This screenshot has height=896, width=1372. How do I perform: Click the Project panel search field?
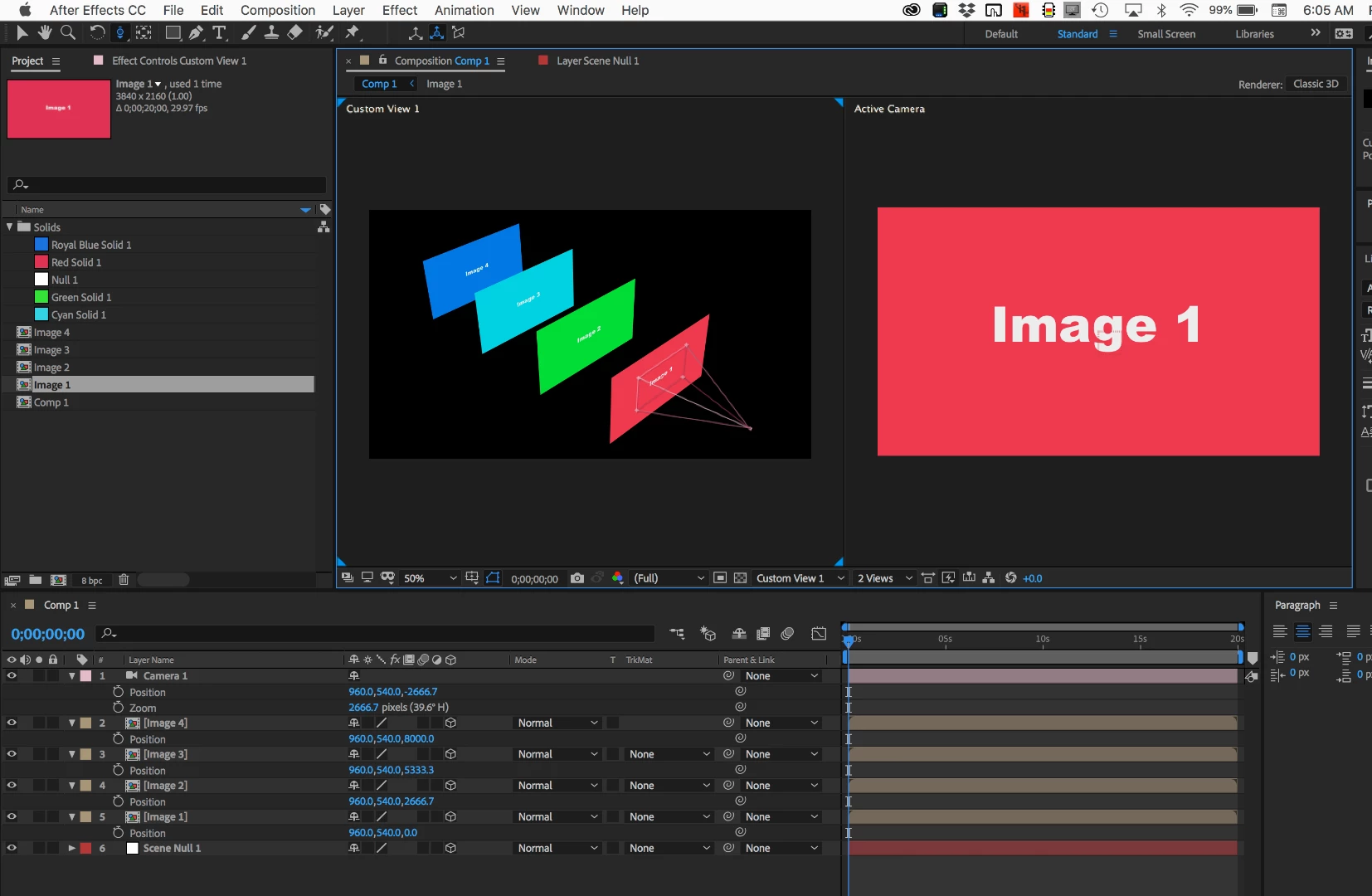click(167, 184)
